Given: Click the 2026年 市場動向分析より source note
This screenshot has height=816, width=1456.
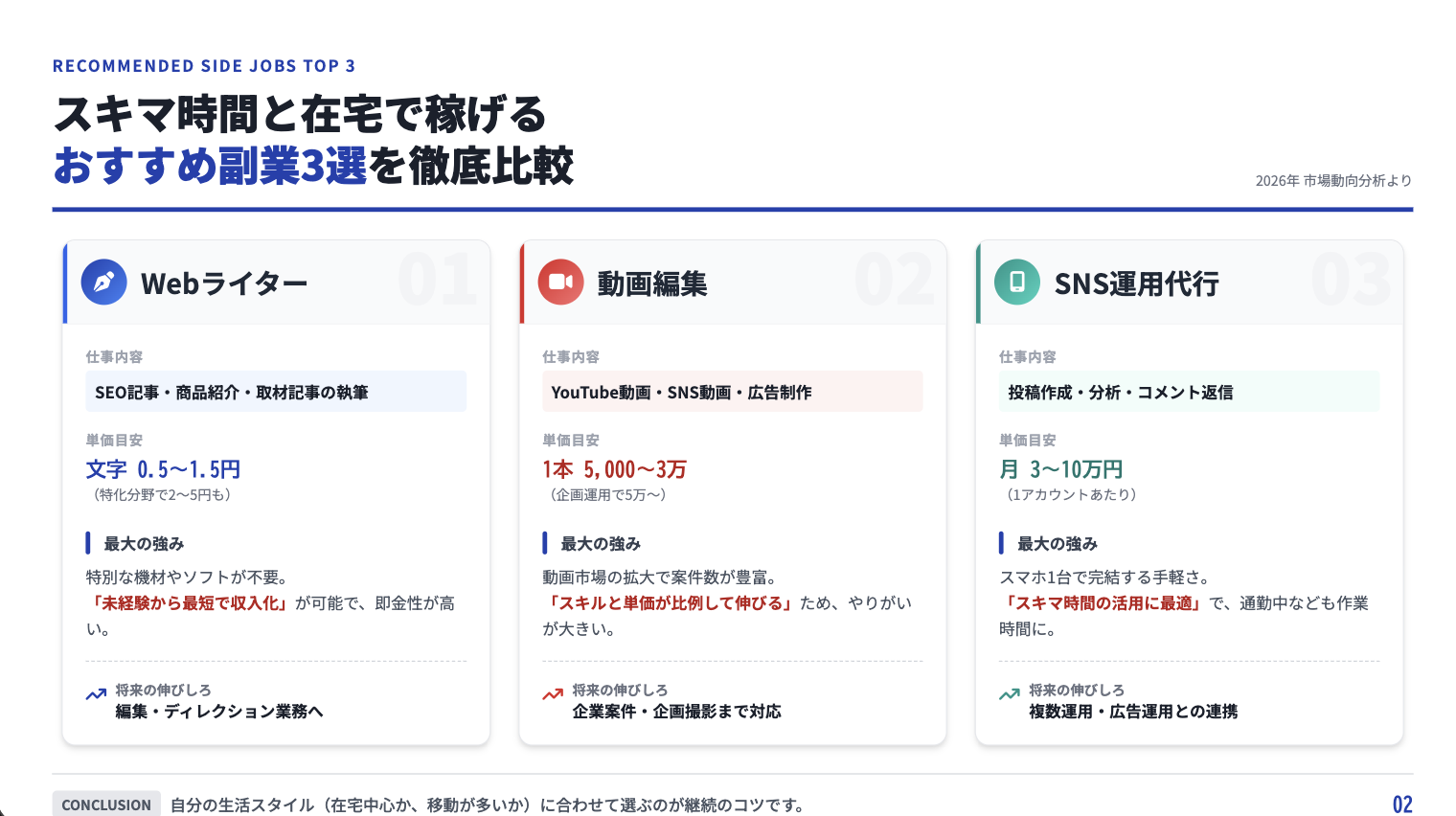Looking at the screenshot, I should 1332,180.
